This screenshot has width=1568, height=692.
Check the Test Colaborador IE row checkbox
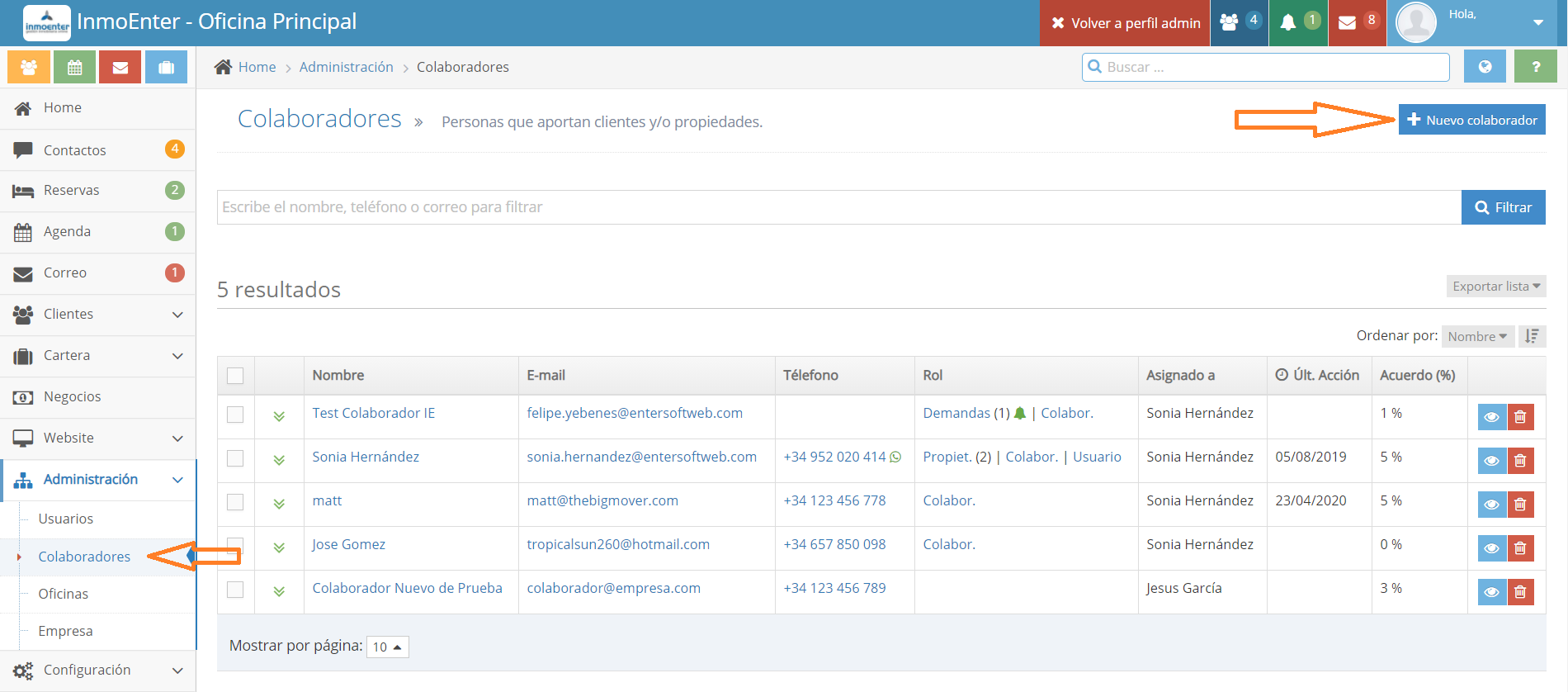[235, 415]
